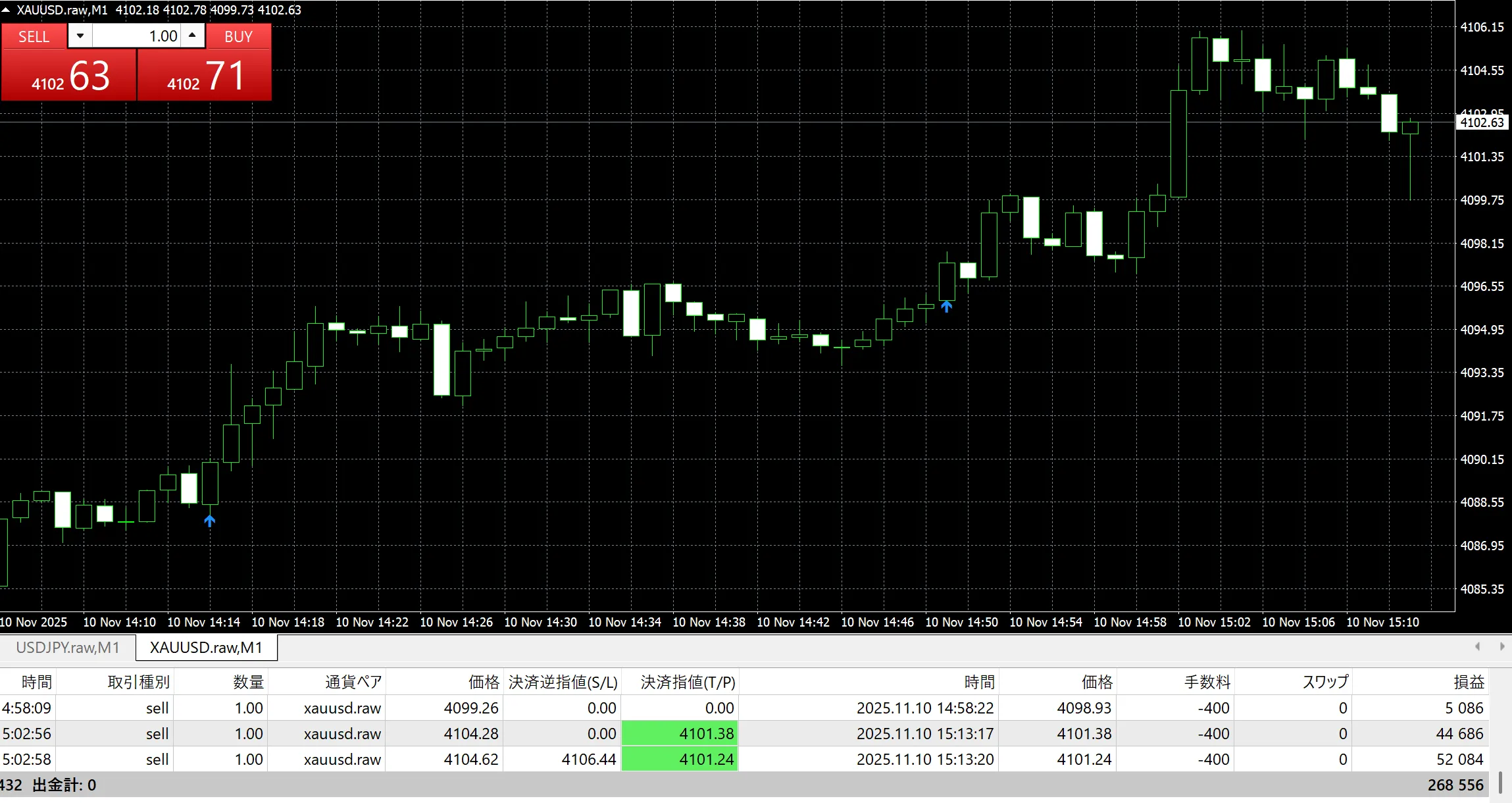This screenshot has height=803, width=1512.
Task: Click the BUY 4102.71 button
Action: coord(205,75)
